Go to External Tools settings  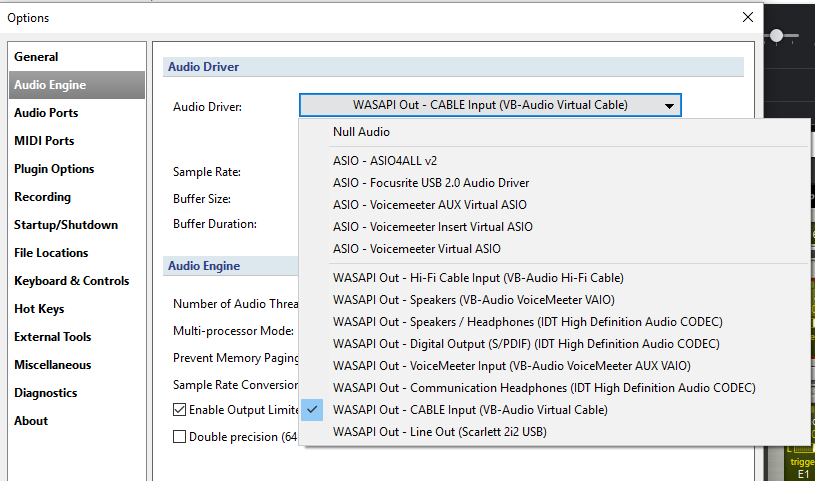(x=77, y=337)
